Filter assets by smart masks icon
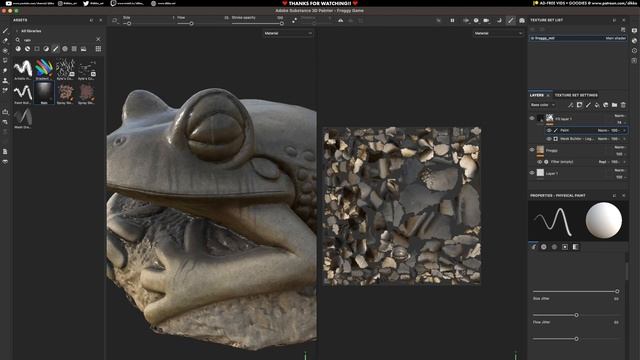Screen dimensions: 640x360 pos(37,49)
